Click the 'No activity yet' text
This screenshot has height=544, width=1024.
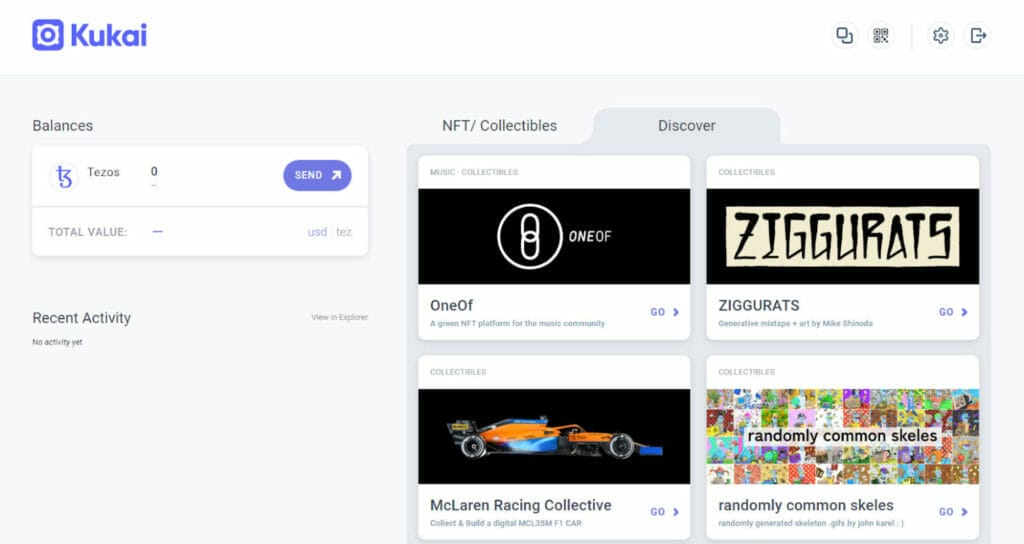point(57,342)
